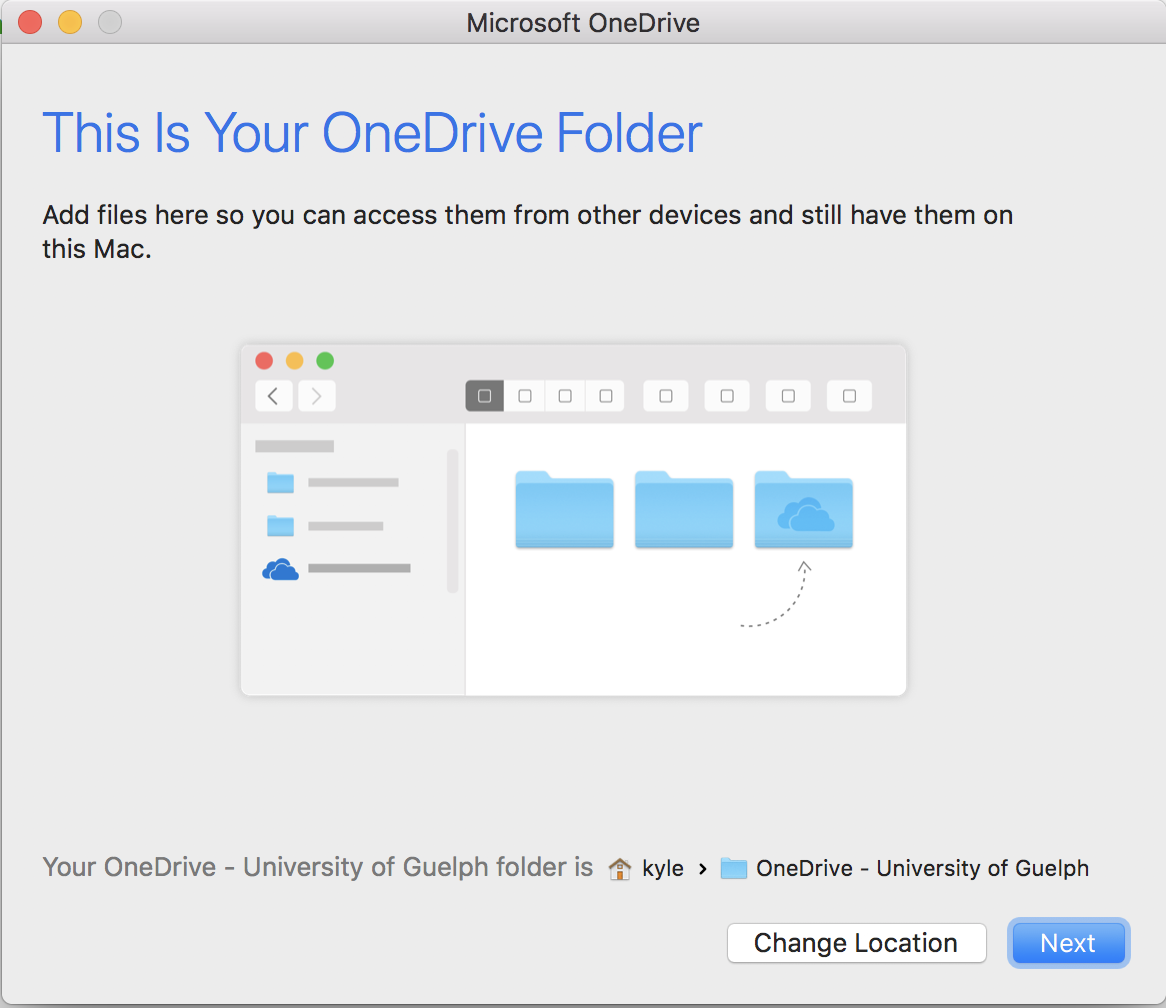Toggle the second view option in the illustration toolbar
Image resolution: width=1166 pixels, height=1008 pixels.
tap(524, 396)
